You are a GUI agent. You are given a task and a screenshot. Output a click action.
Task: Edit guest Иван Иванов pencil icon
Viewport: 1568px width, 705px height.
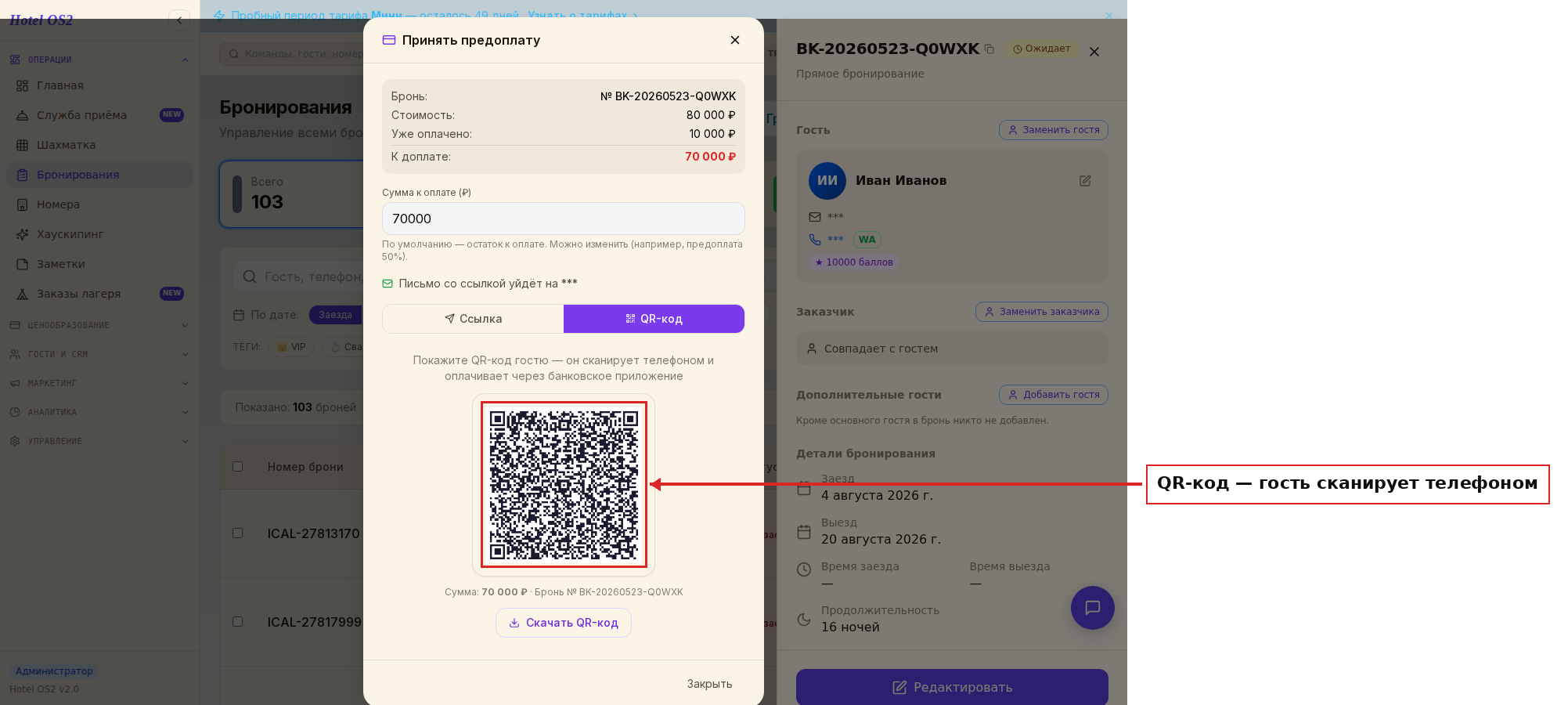coord(1085,181)
